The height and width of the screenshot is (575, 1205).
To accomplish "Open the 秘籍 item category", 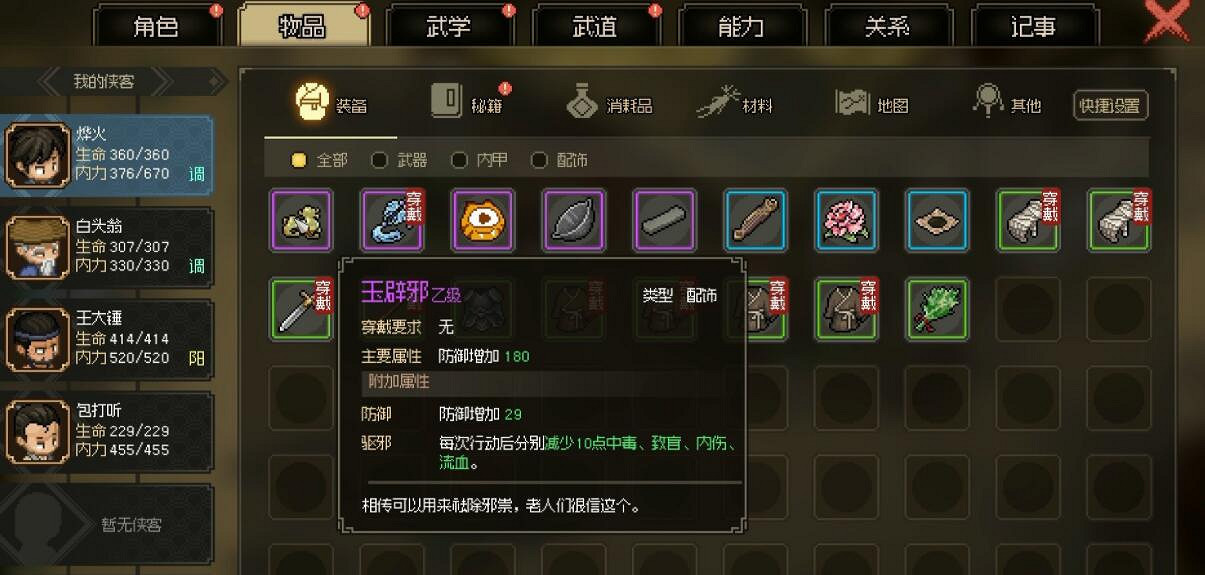I will [x=467, y=102].
